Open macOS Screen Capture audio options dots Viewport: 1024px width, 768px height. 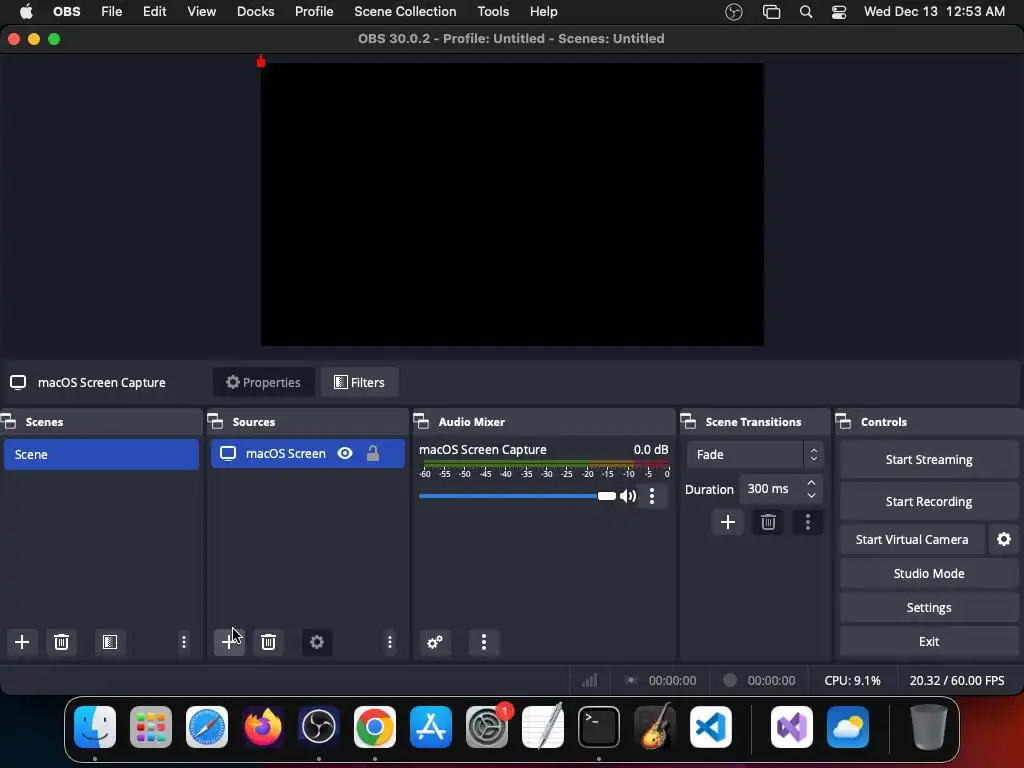tap(652, 496)
